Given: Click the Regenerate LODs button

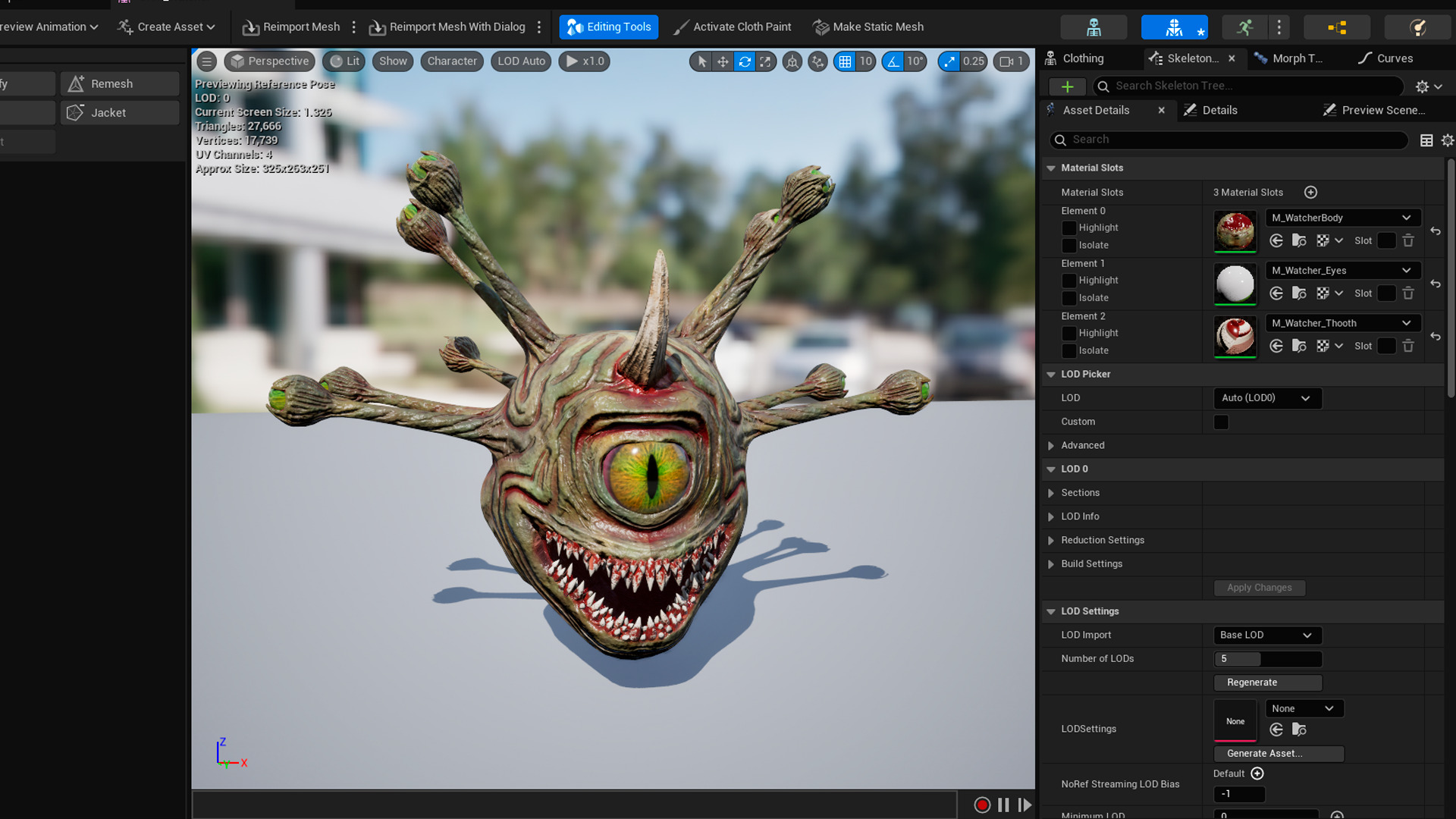Looking at the screenshot, I should 1268,682.
